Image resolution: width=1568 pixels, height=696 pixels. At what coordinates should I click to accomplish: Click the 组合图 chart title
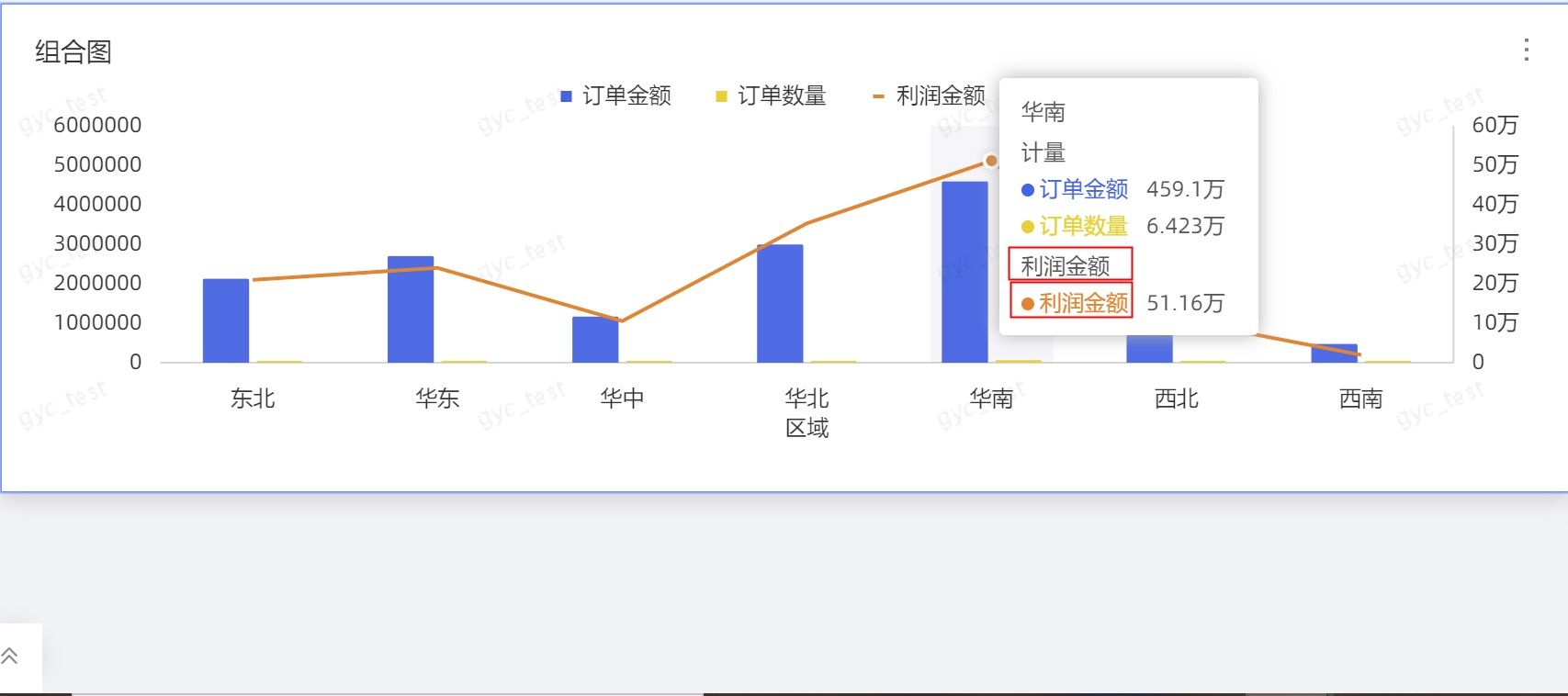click(73, 52)
